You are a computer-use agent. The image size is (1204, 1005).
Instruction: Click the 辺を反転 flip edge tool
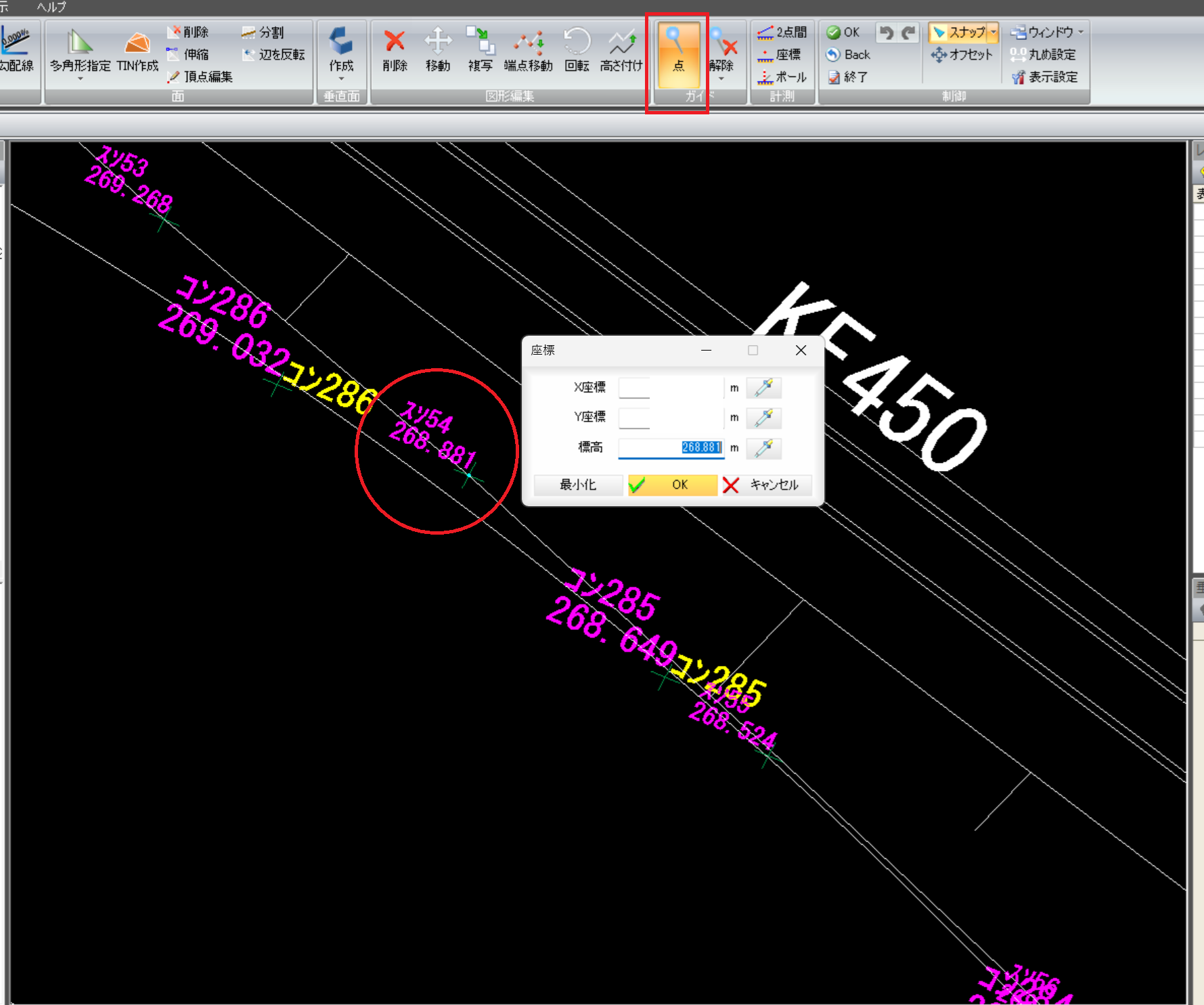pos(273,54)
